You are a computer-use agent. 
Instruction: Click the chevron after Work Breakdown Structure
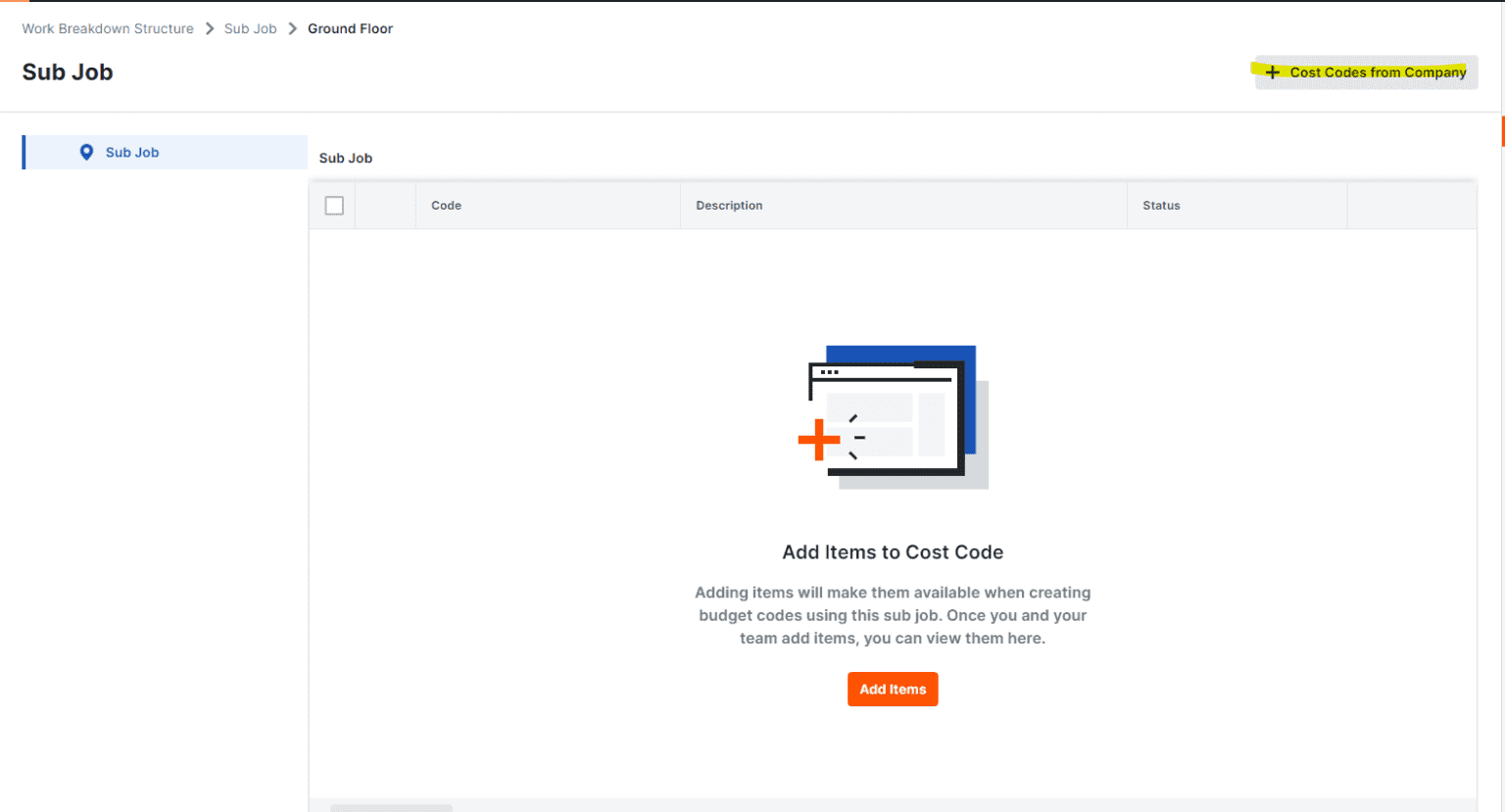[x=209, y=28]
